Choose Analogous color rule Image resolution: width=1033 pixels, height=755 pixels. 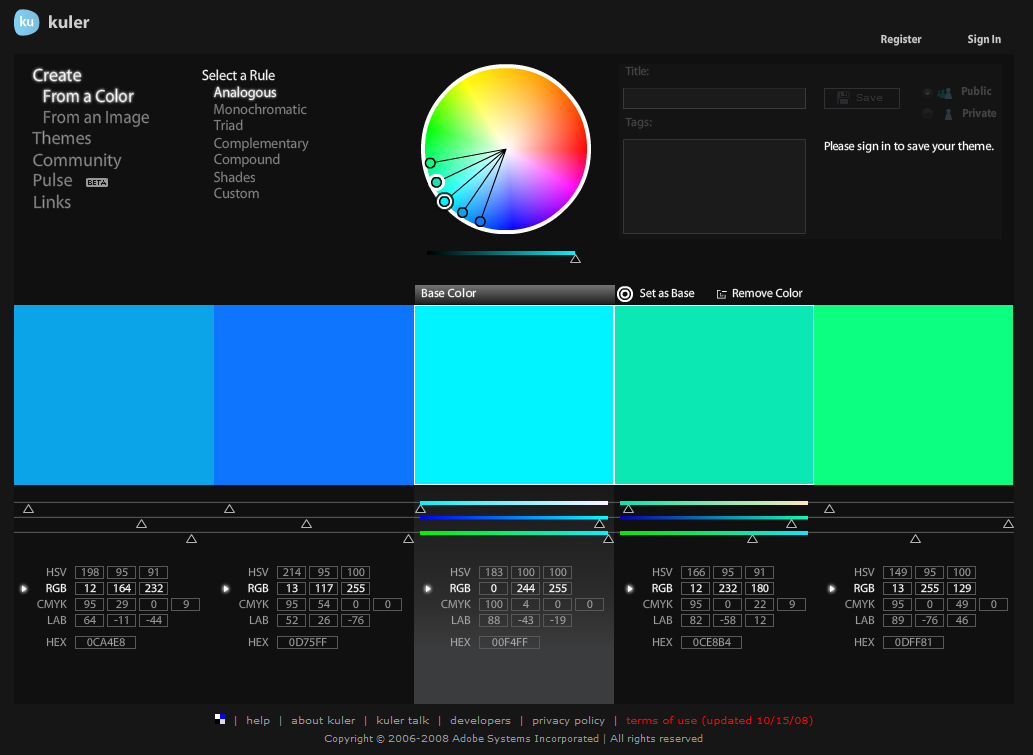coord(245,93)
